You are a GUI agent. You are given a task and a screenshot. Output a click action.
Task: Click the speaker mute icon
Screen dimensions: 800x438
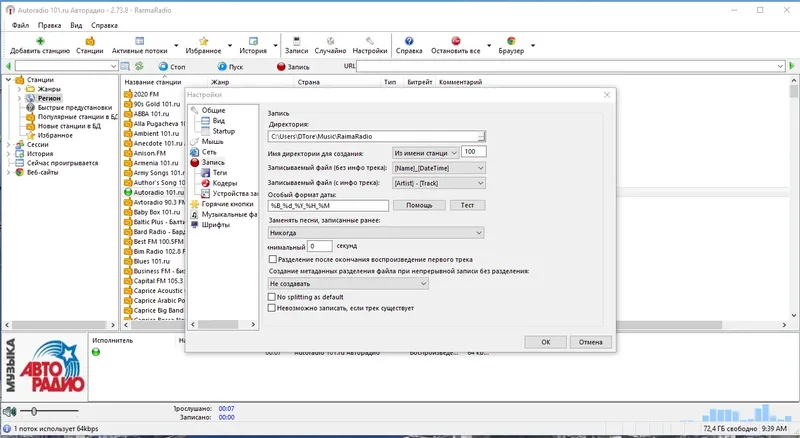pyautogui.click(x=9, y=411)
